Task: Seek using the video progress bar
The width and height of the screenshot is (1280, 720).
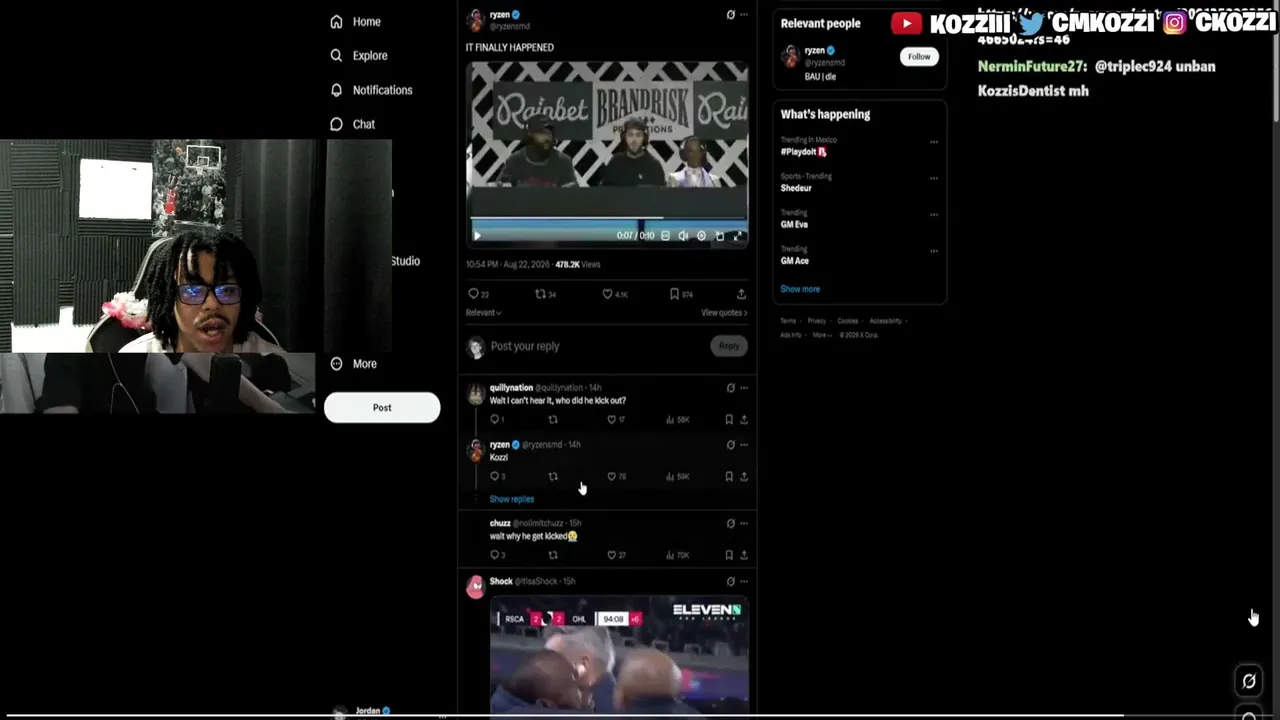Action: 608,218
